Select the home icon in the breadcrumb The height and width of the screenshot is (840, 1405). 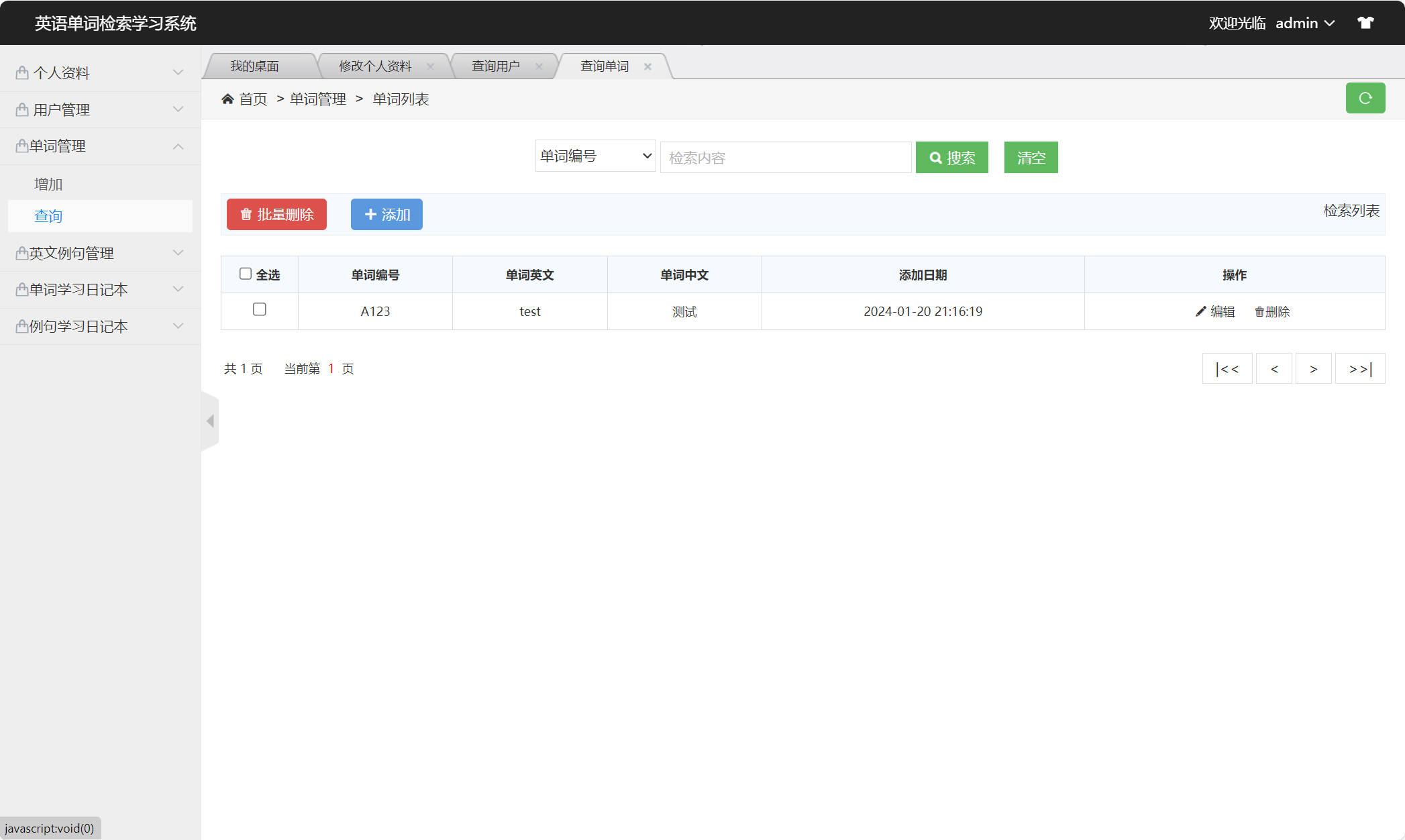coord(228,98)
